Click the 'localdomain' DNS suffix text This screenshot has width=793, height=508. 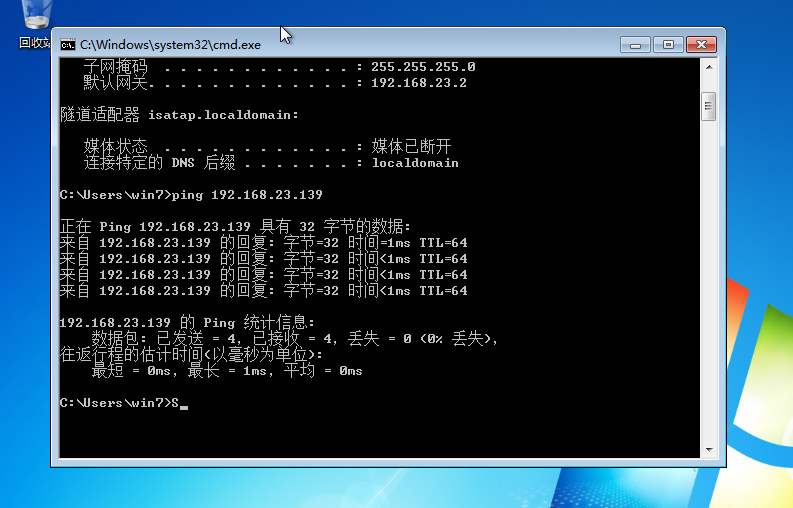pyautogui.click(x=415, y=163)
